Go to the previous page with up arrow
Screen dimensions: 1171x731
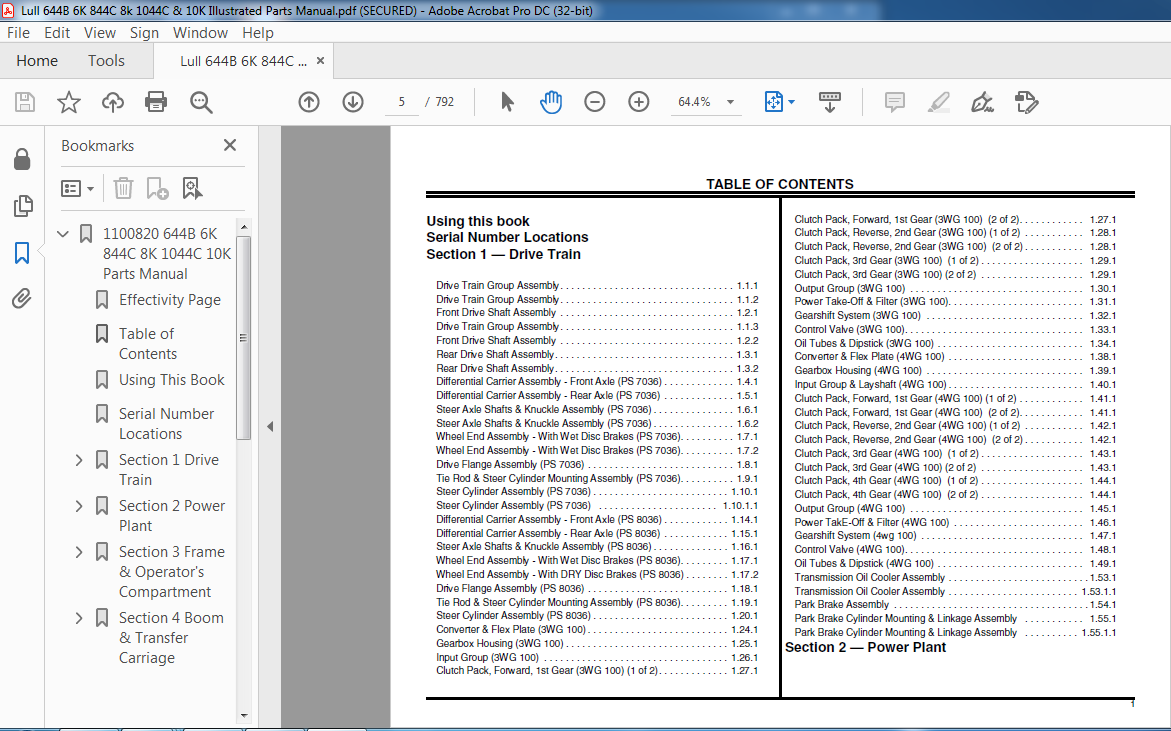point(309,102)
